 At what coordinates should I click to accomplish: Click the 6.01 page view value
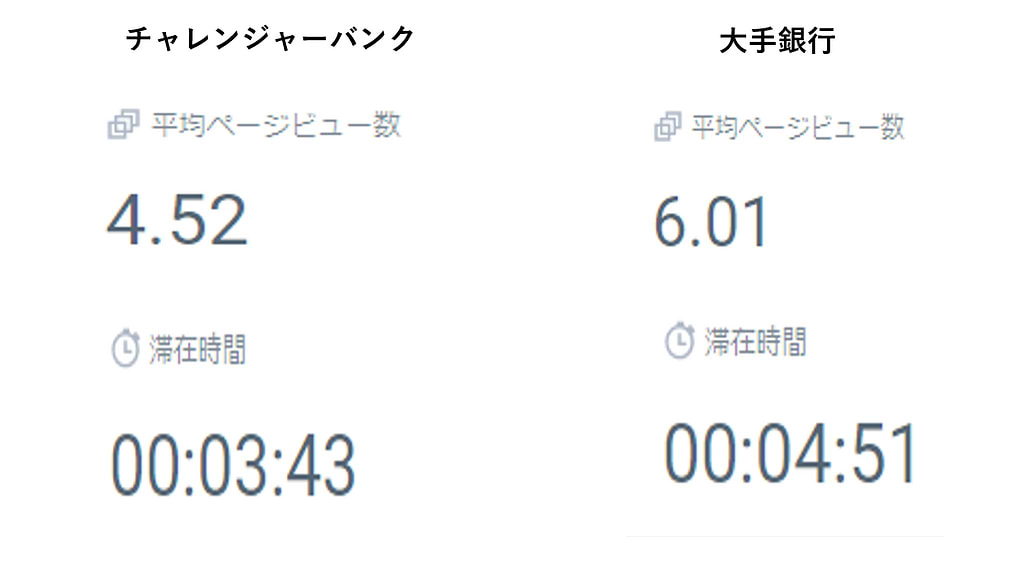(x=711, y=223)
